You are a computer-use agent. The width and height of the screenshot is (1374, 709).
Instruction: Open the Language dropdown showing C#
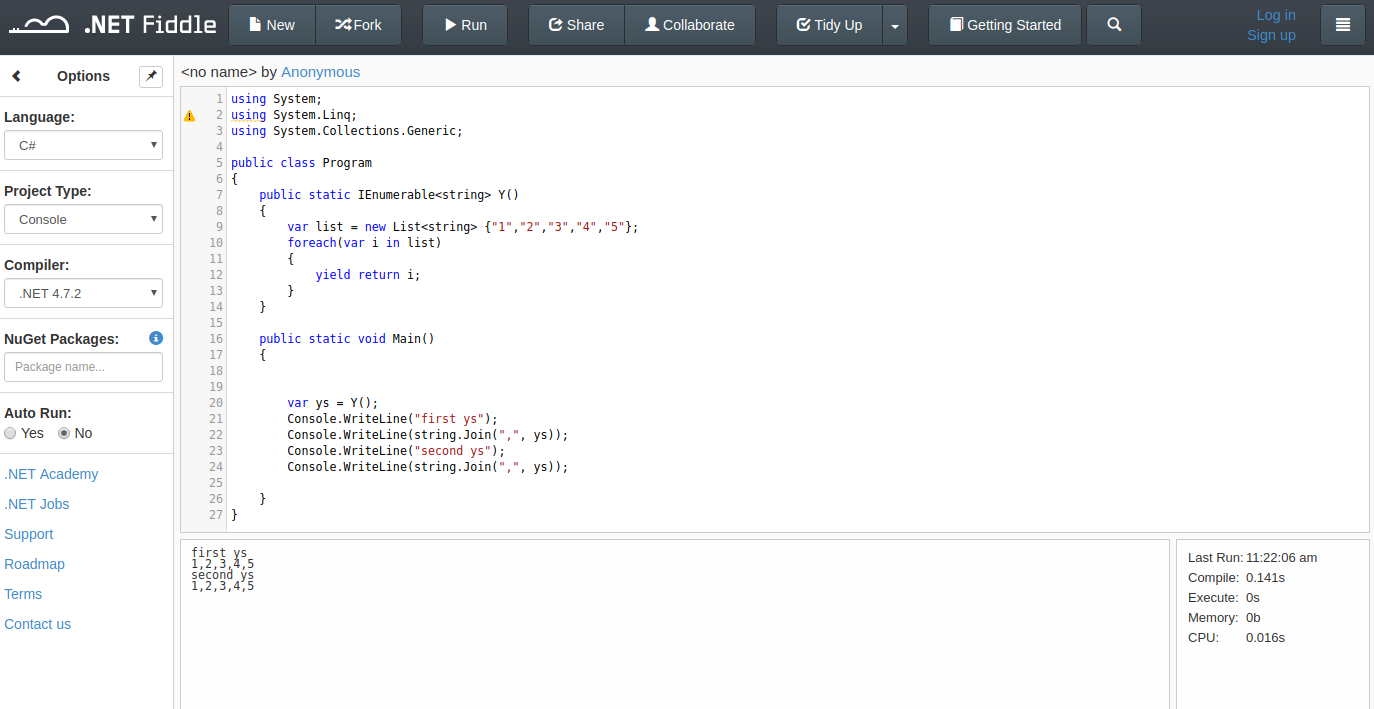click(83, 145)
